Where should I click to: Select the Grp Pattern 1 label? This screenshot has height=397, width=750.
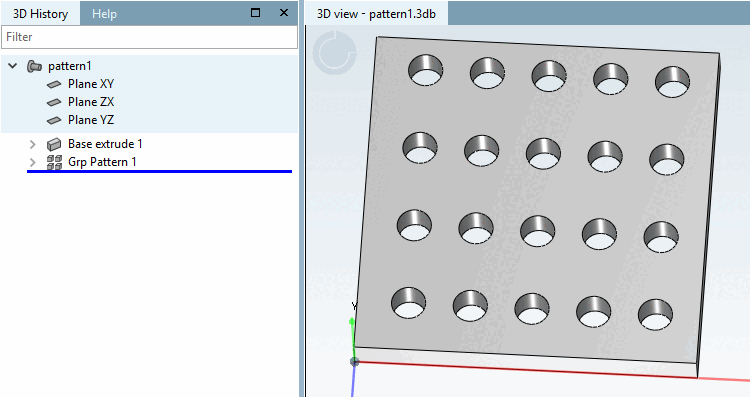102,162
